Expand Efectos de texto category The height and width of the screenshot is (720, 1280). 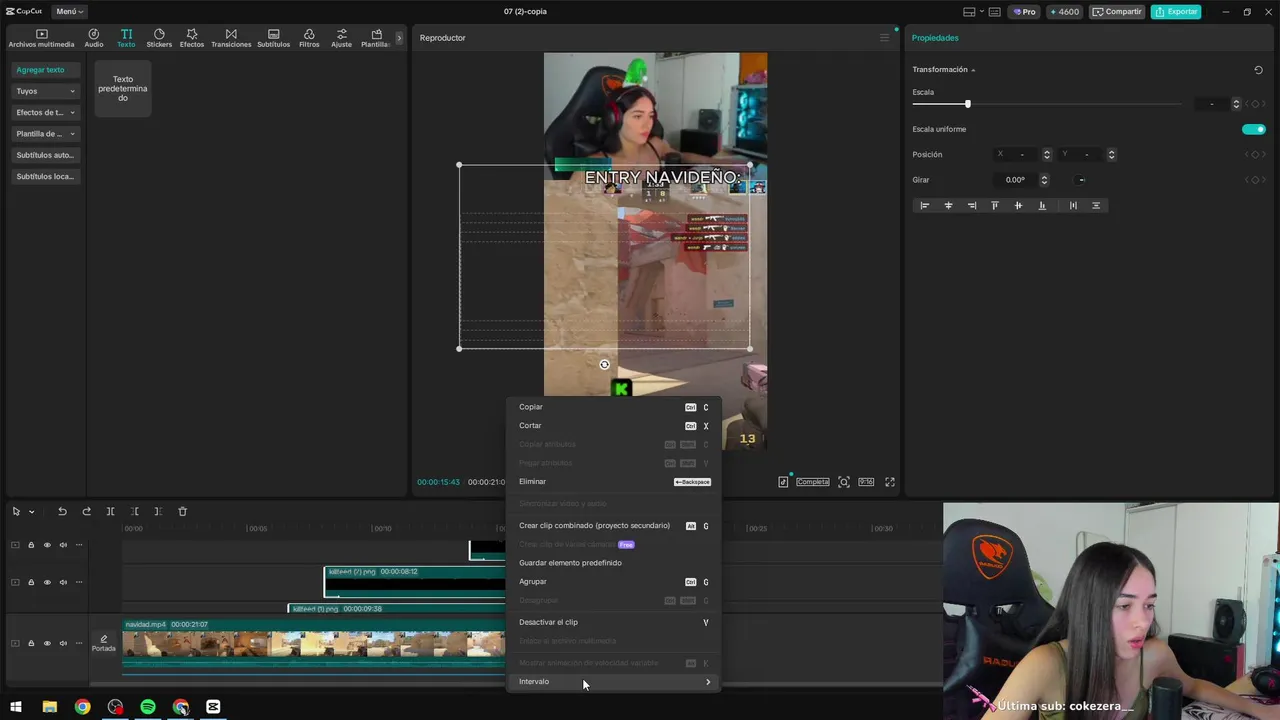click(45, 112)
